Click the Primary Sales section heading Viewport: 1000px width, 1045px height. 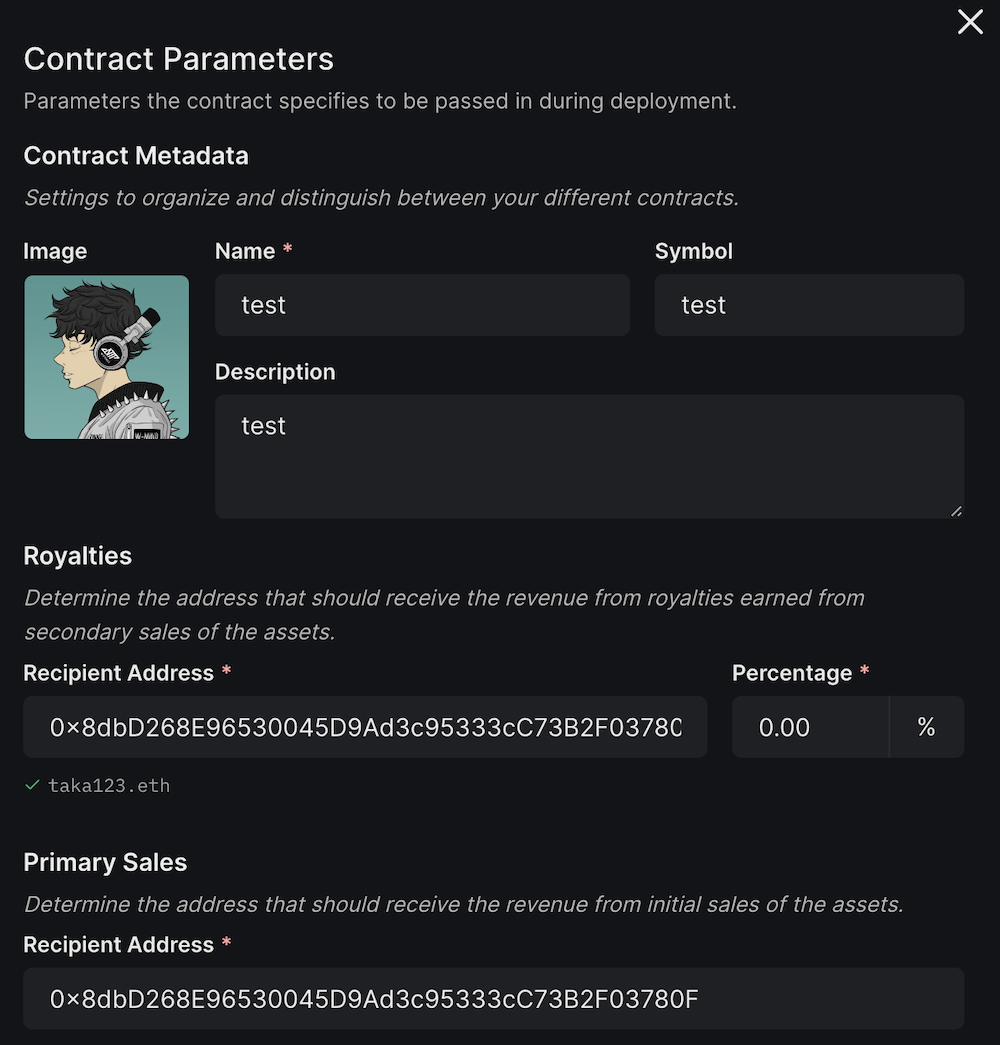(x=105, y=862)
